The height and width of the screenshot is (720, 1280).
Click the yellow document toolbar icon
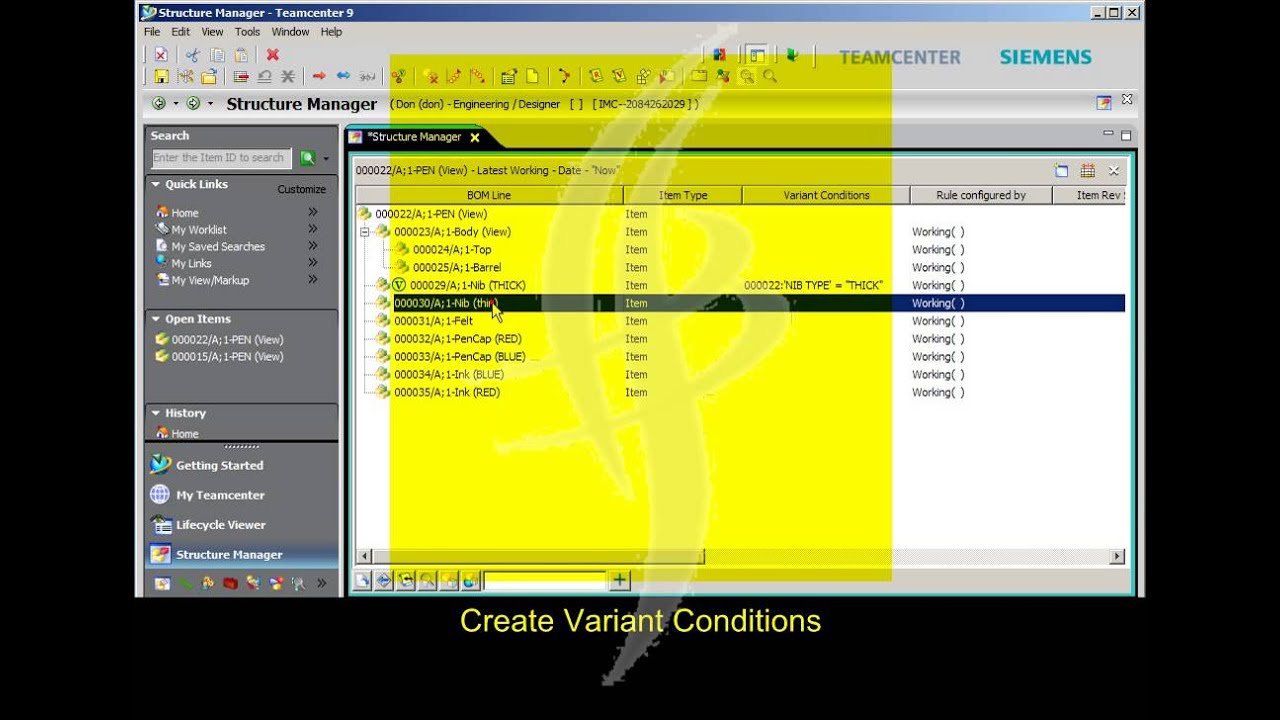532,76
